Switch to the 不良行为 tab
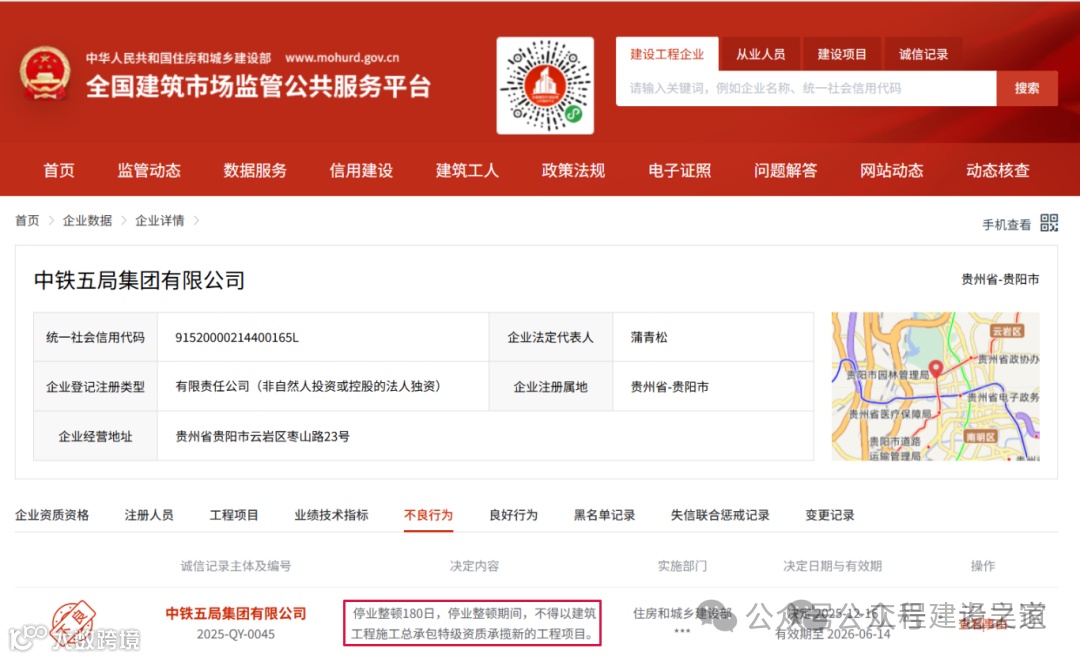The width and height of the screenshot is (1080, 659). 428,515
